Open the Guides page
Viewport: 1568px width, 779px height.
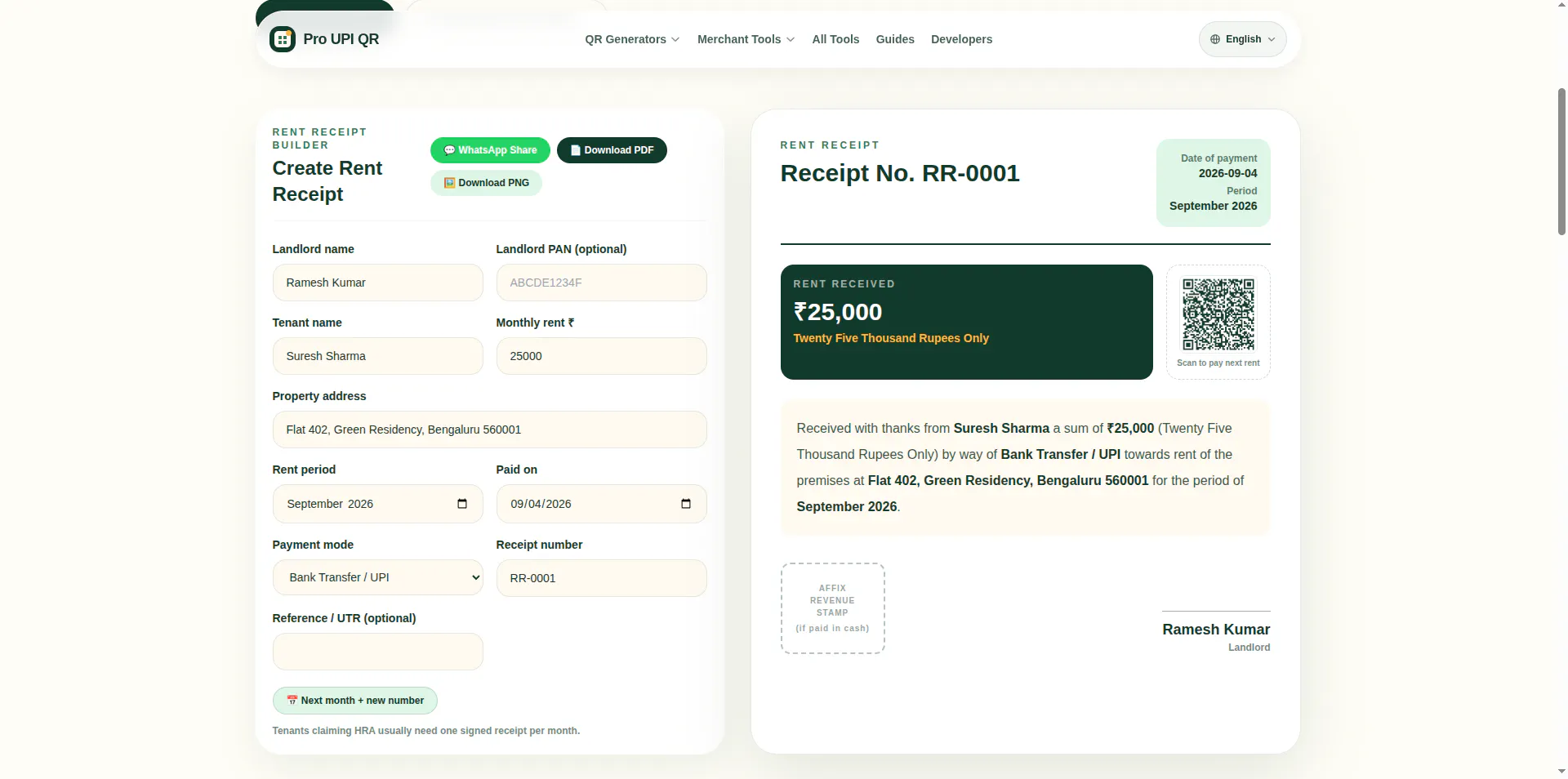(x=895, y=39)
